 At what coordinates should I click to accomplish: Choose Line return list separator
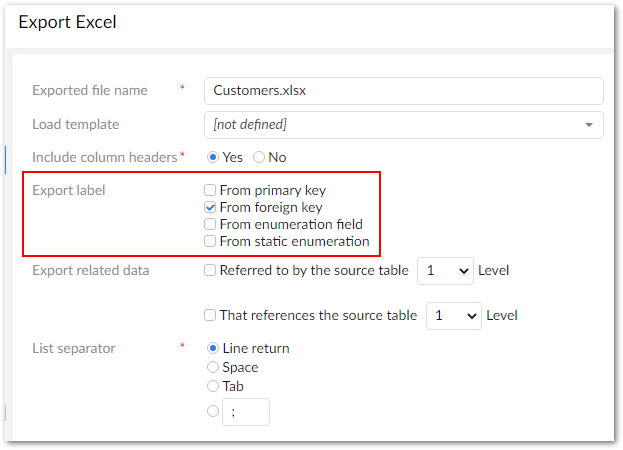(x=212, y=348)
